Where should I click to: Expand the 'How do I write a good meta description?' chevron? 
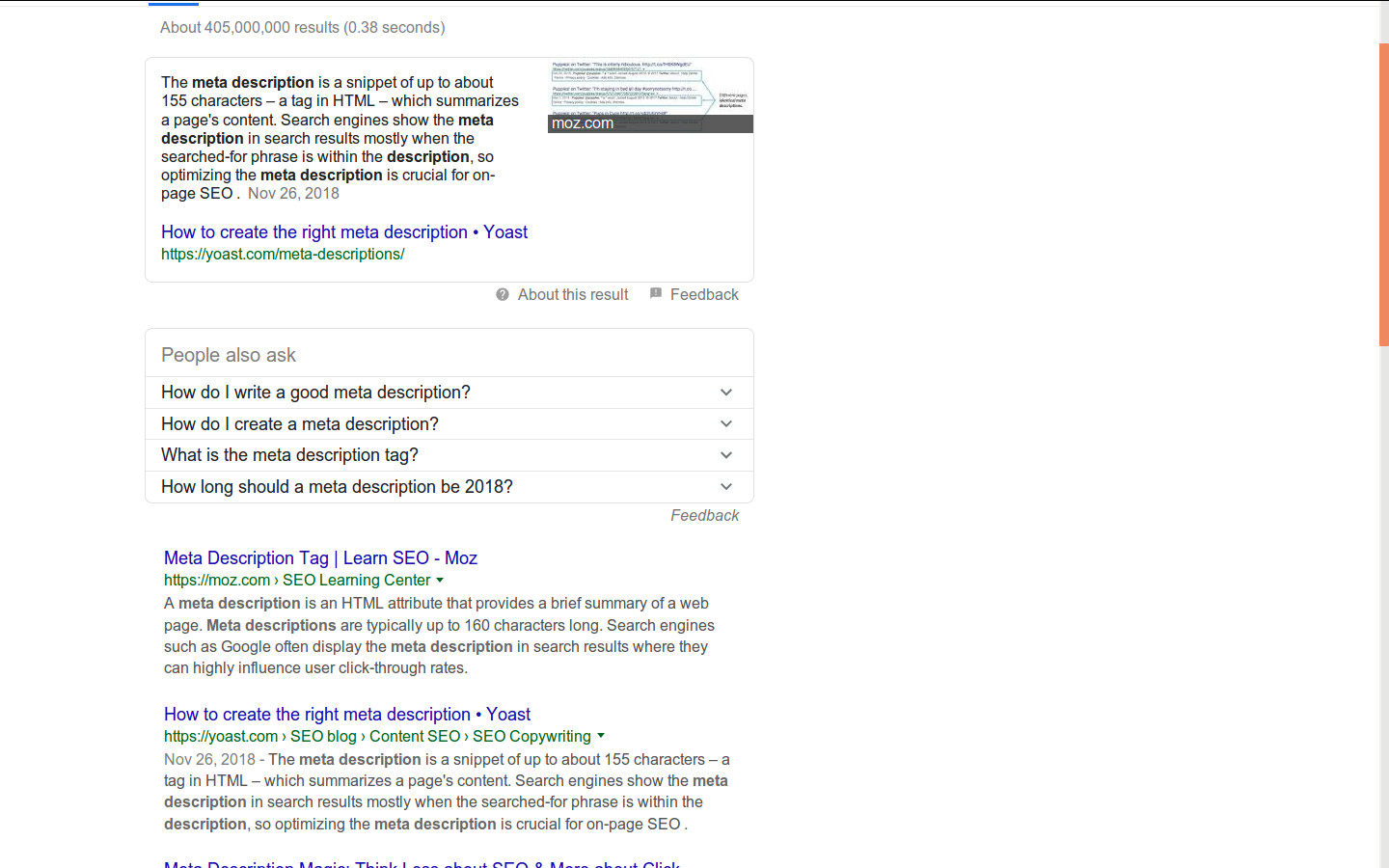click(726, 393)
